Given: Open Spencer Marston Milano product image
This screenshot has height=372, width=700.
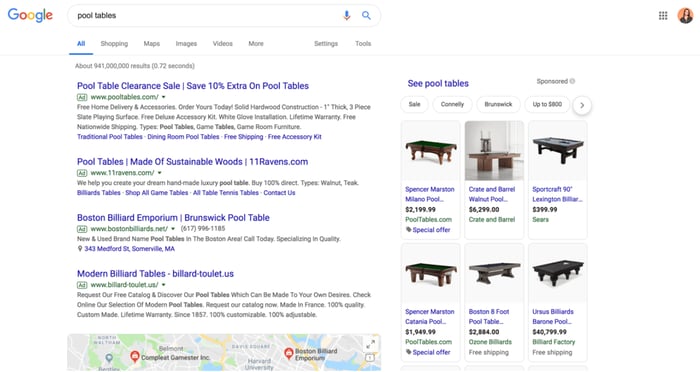Looking at the screenshot, I should click(430, 150).
